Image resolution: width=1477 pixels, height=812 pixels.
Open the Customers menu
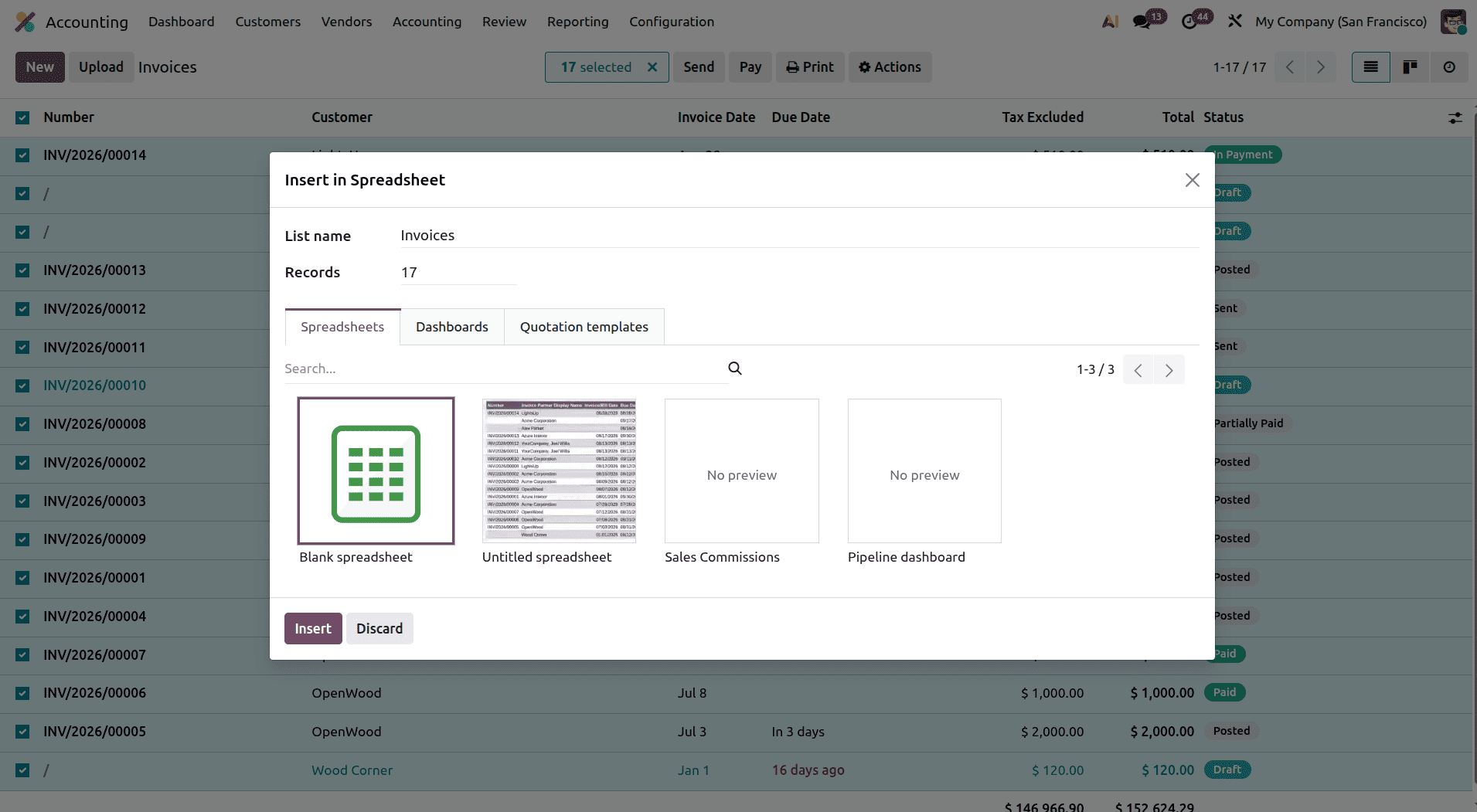pyautogui.click(x=268, y=22)
